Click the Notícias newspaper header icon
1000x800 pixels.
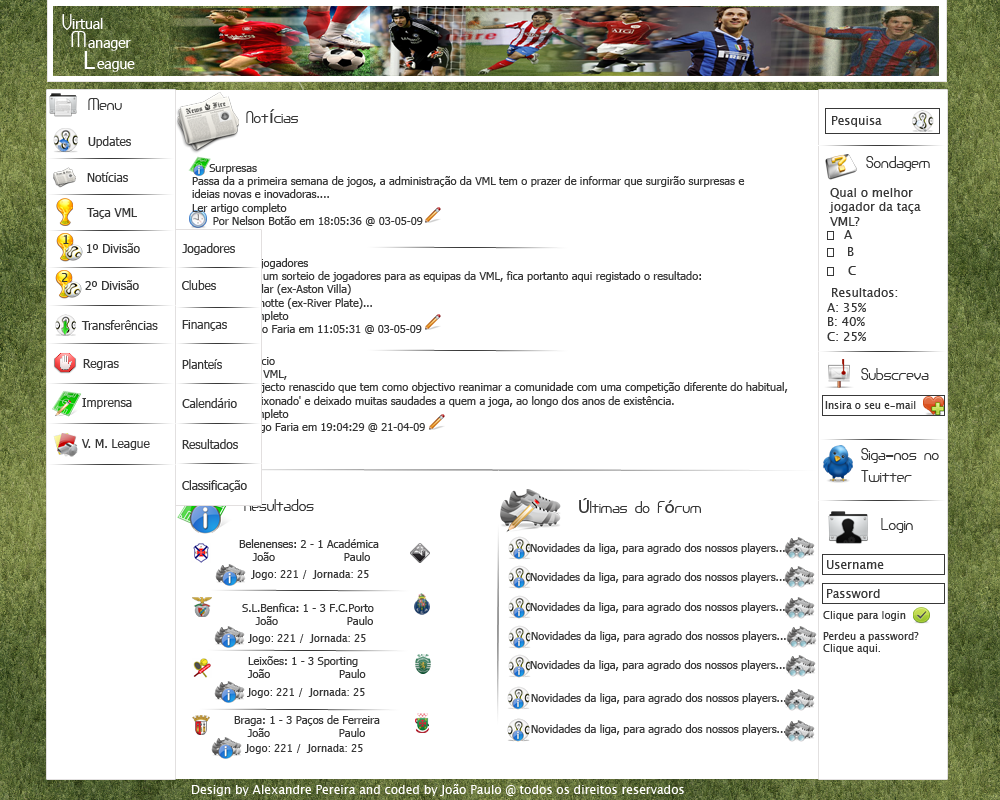click(207, 122)
